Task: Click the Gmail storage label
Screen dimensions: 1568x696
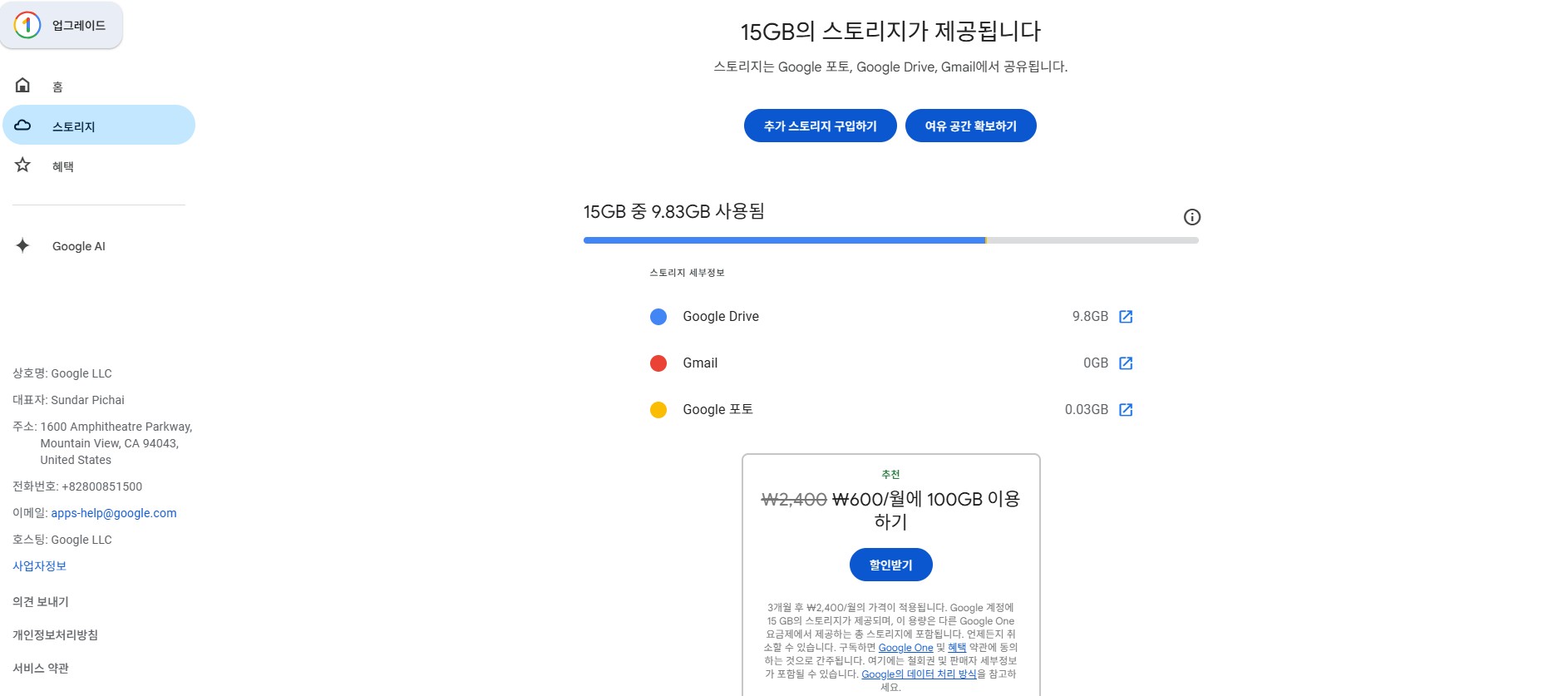Action: pos(700,363)
